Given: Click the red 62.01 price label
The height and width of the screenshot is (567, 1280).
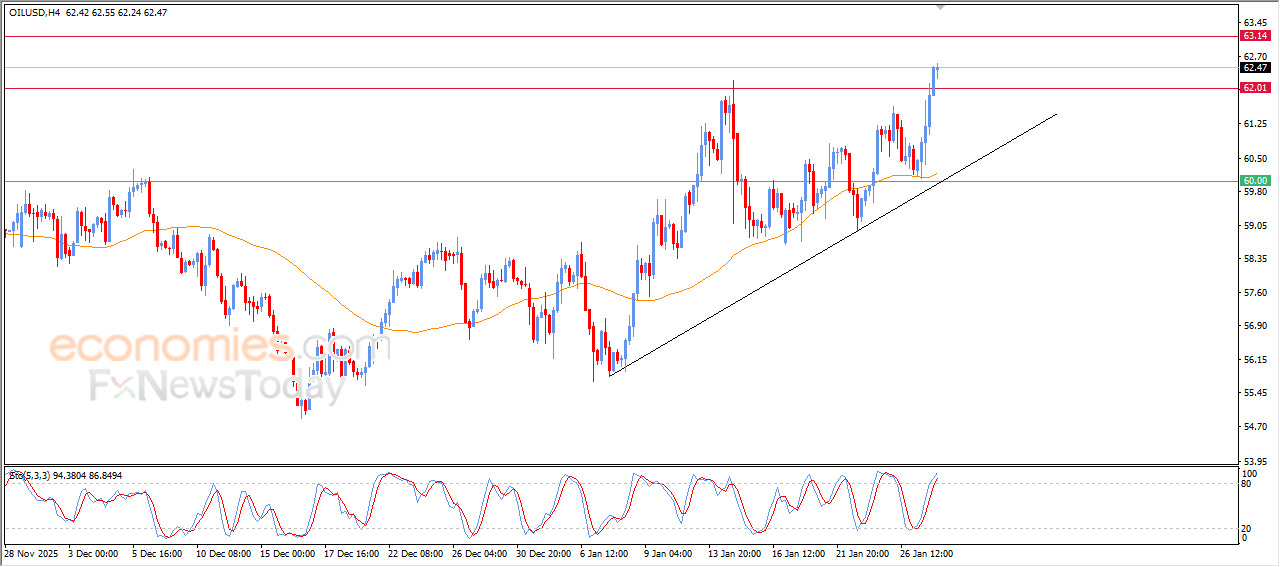Looking at the screenshot, I should coord(1254,88).
